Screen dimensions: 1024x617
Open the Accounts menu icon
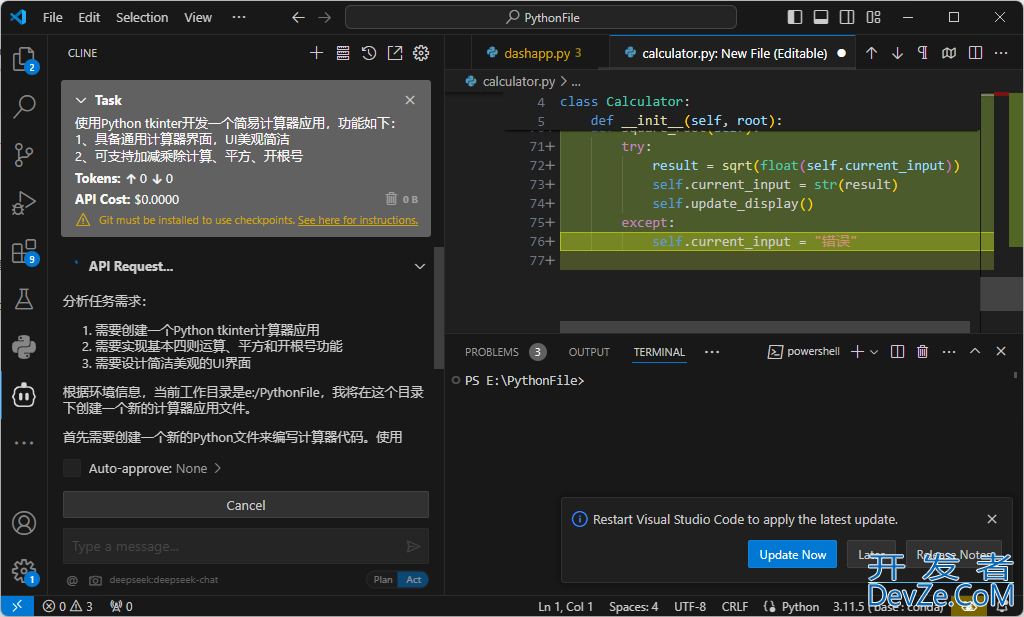[24, 523]
